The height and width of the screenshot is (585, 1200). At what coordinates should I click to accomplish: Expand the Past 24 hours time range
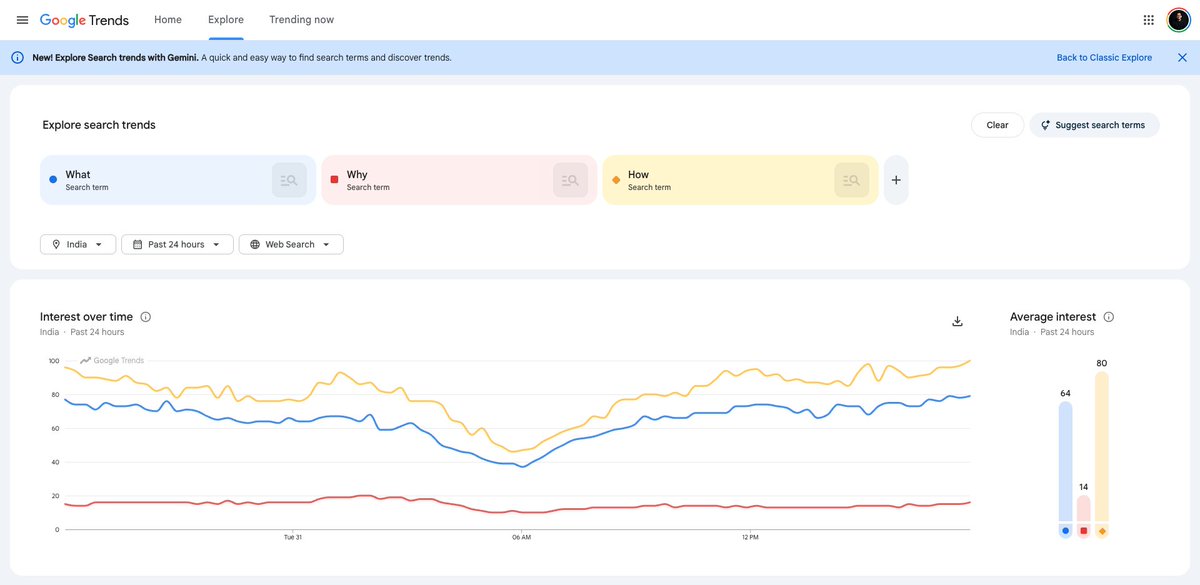tap(177, 244)
